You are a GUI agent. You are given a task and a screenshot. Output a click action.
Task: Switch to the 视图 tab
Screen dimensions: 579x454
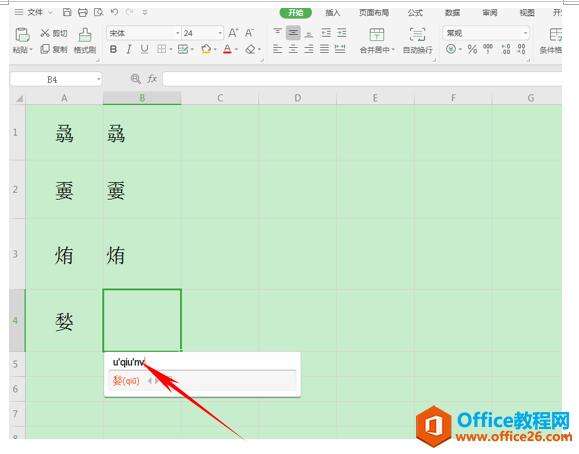(527, 13)
